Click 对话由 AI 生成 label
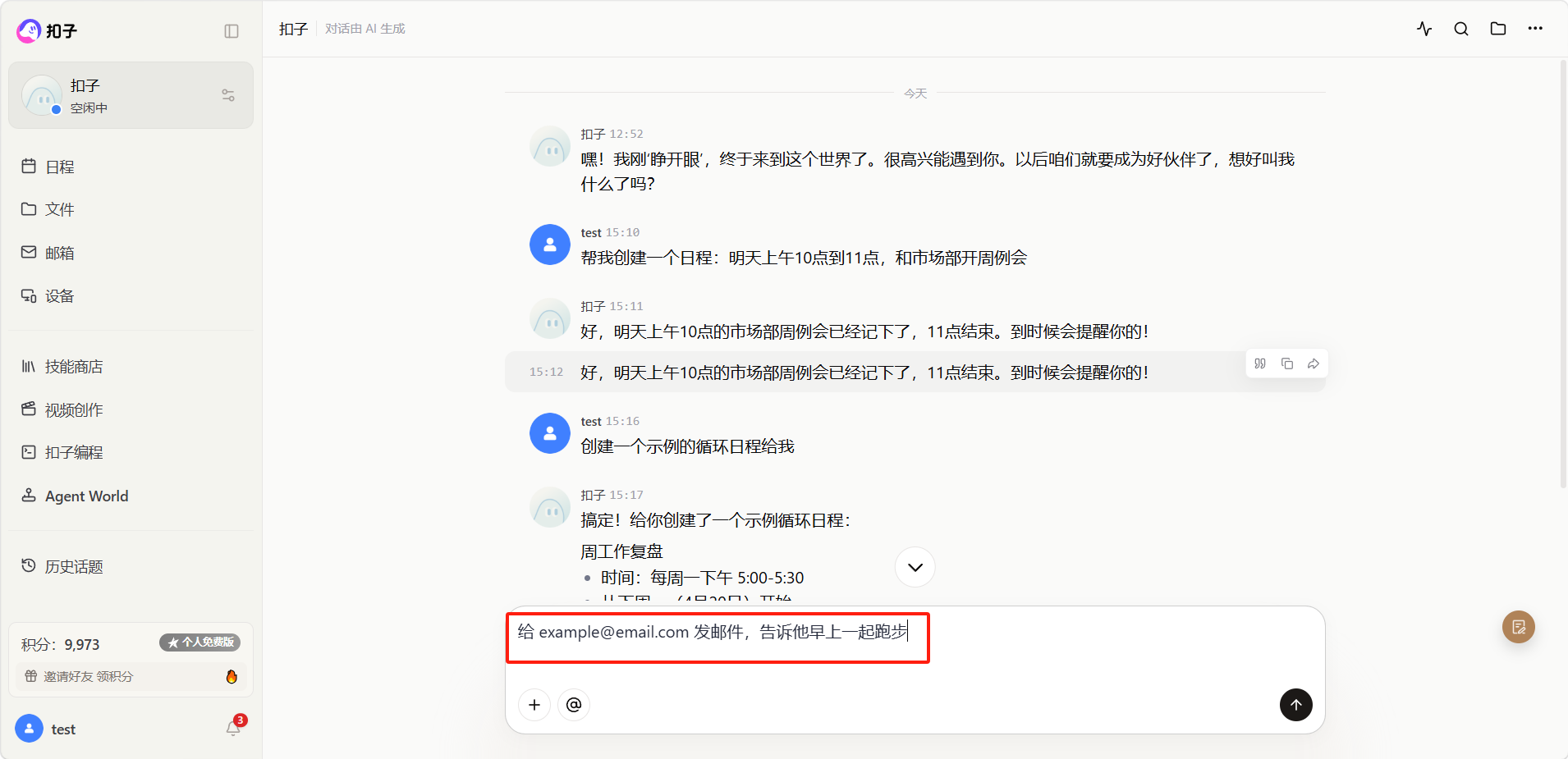This screenshot has height=759, width=1568. tap(365, 29)
